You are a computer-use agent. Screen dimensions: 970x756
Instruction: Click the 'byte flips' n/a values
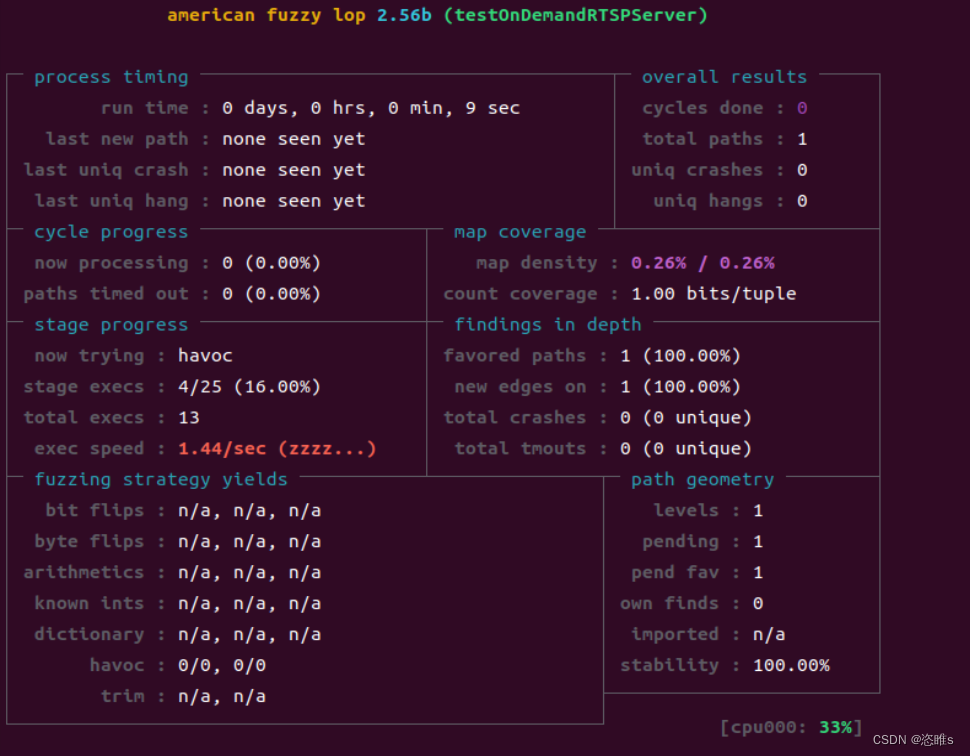[x=249, y=542]
